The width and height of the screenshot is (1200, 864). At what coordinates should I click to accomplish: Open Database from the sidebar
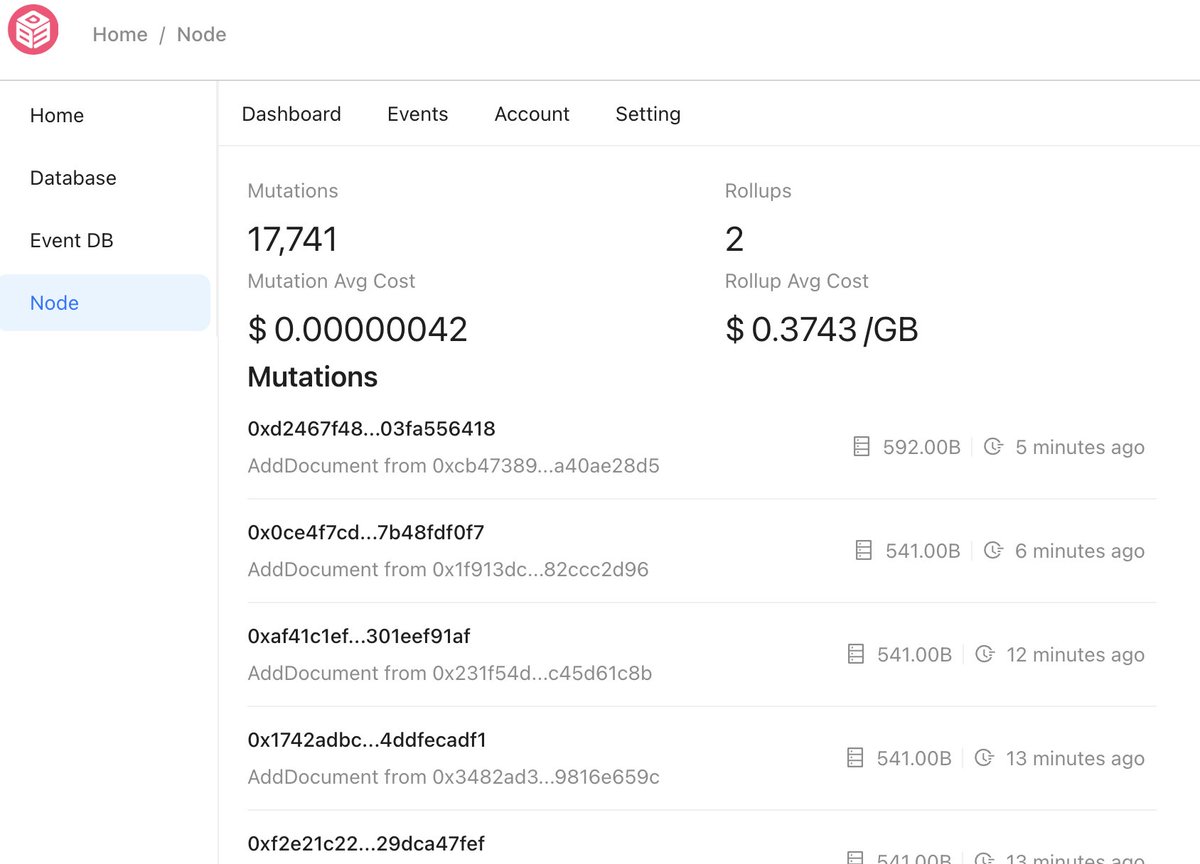click(73, 178)
